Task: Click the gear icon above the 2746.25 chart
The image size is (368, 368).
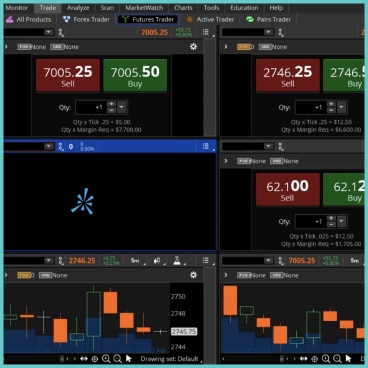Action: [x=193, y=275]
